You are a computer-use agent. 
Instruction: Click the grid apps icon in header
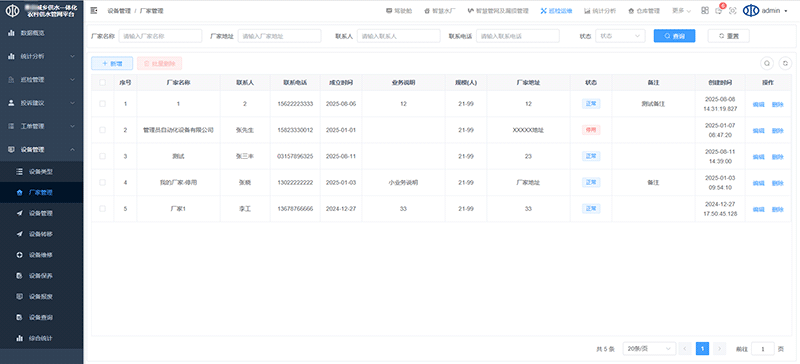(705, 10)
